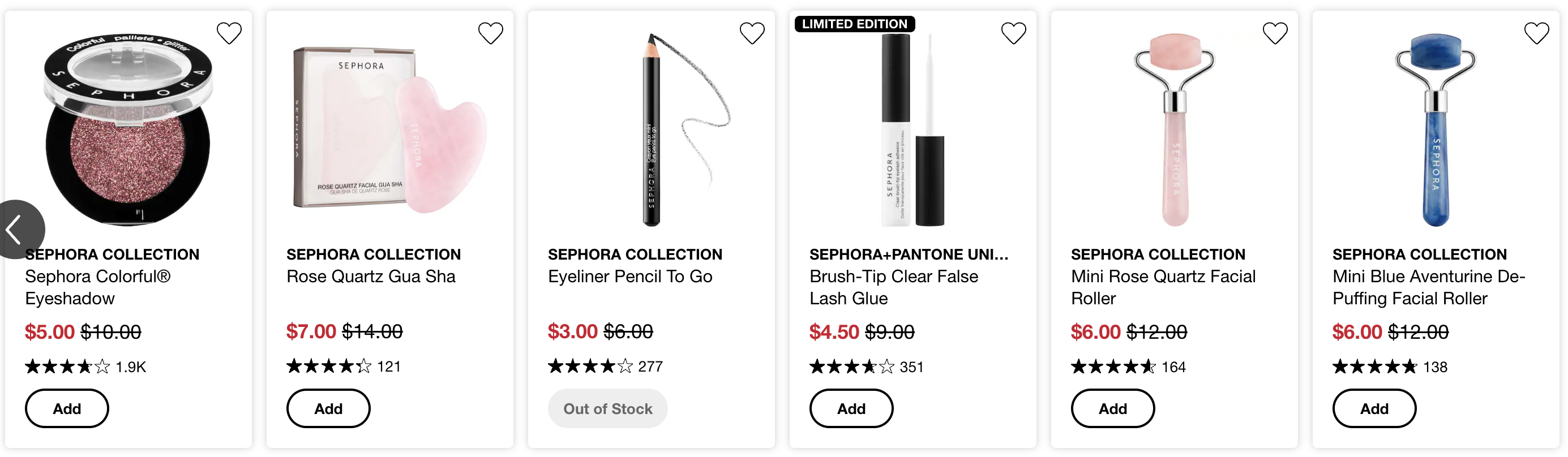This screenshot has width=1568, height=457.
Task: Toggle heart on Brush-Tip Clear False Lash Glue
Action: (x=1014, y=33)
